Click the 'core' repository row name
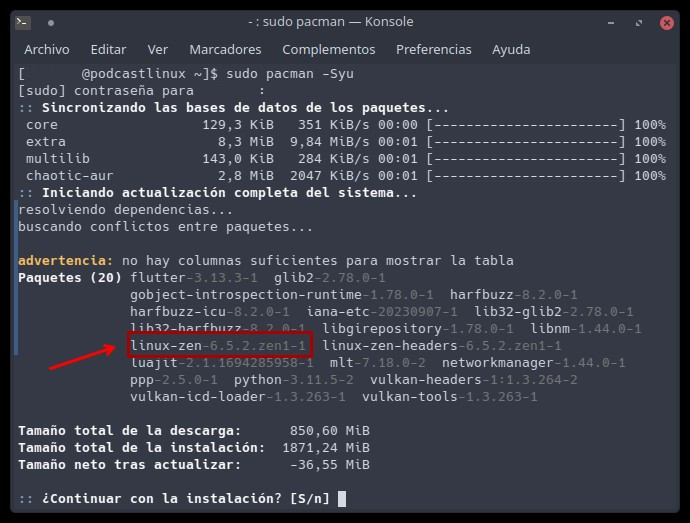The width and height of the screenshot is (690, 523). [x=42, y=125]
